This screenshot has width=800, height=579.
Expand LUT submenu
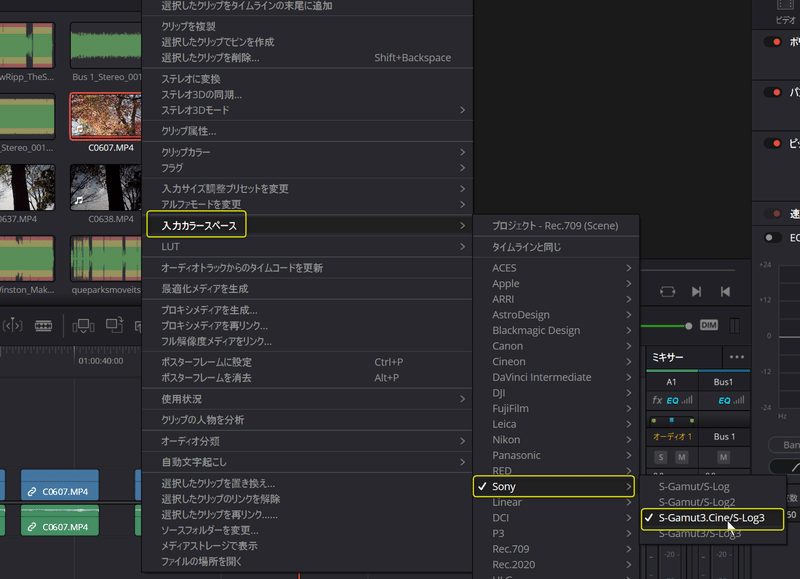(x=308, y=247)
